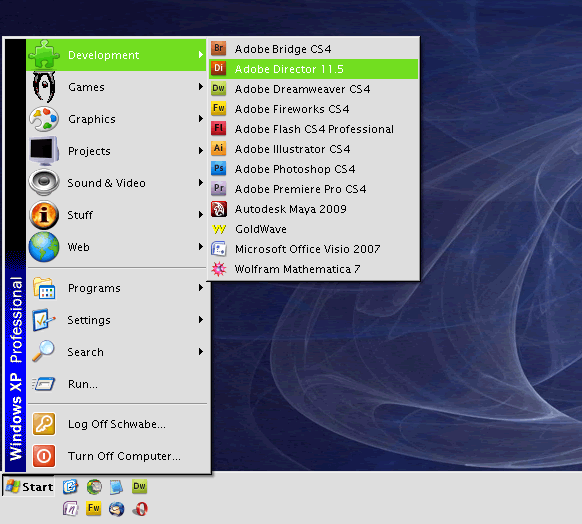Click the Microsoft Office Visio 2007 icon
The height and width of the screenshot is (524, 582).
point(219,249)
